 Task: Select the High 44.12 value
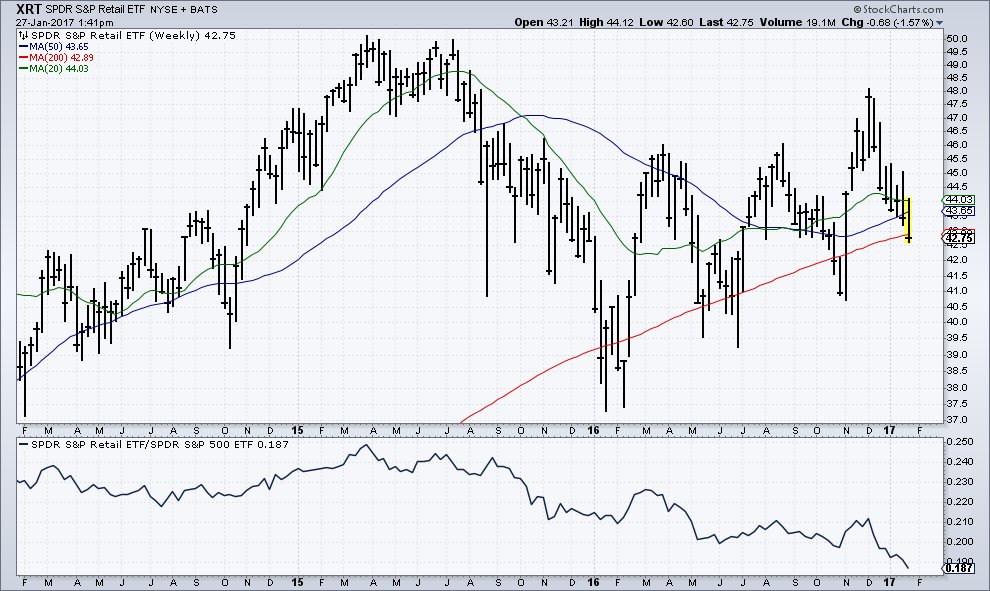coord(606,22)
